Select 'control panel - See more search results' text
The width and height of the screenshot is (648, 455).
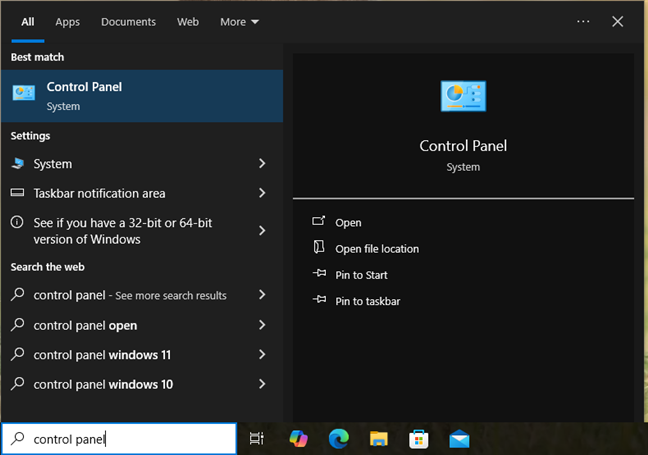[x=130, y=295]
